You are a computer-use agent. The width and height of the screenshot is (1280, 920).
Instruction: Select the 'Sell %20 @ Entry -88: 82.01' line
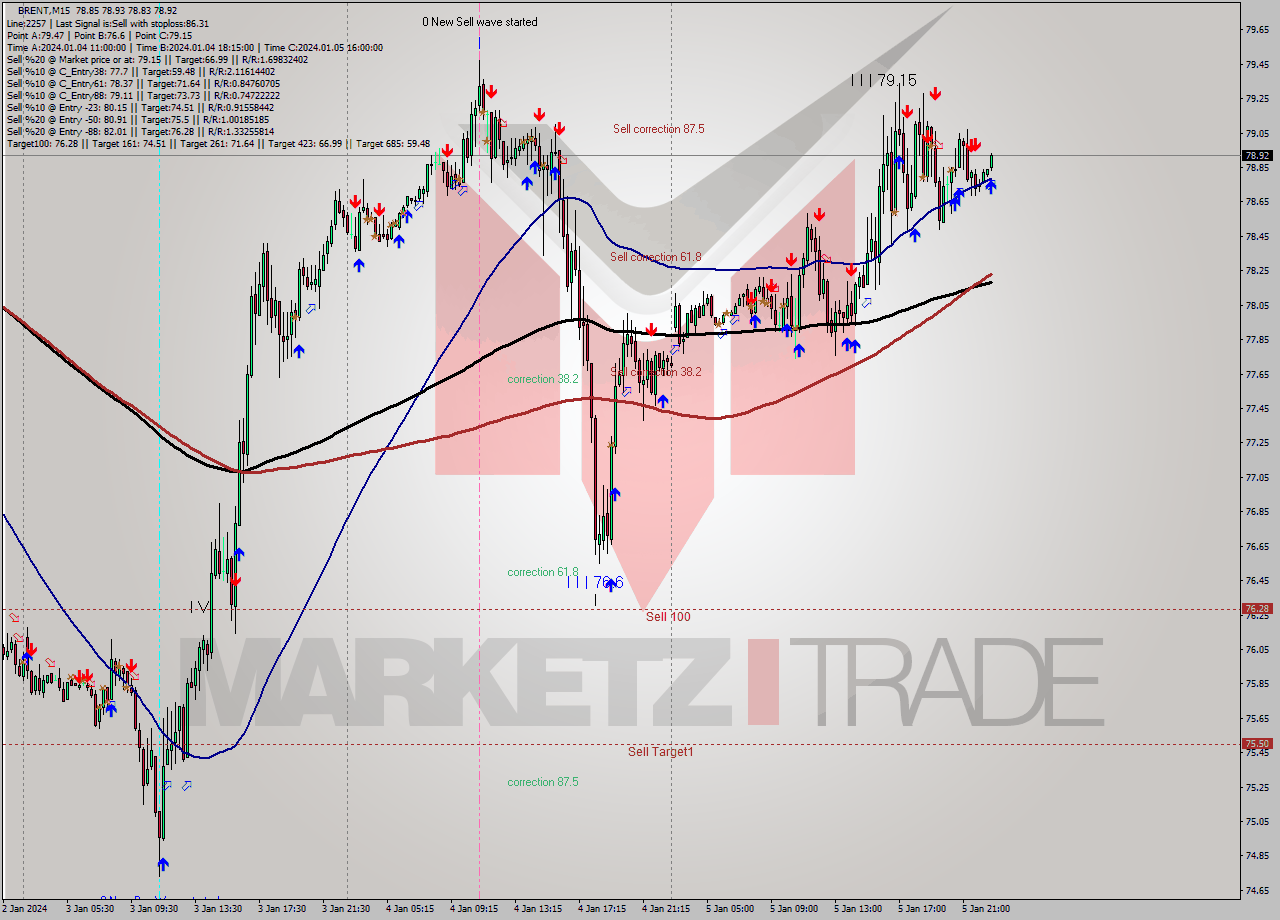click(x=140, y=131)
